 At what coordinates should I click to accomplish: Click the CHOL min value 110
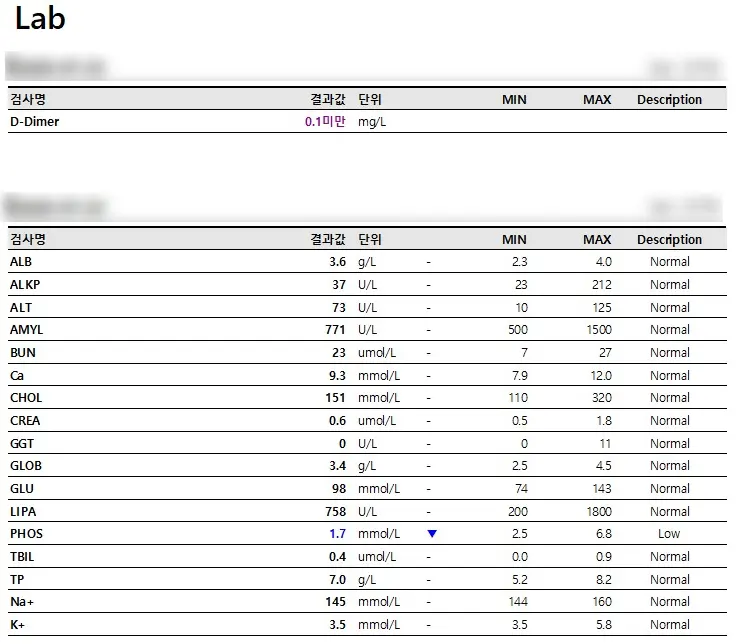(518, 398)
